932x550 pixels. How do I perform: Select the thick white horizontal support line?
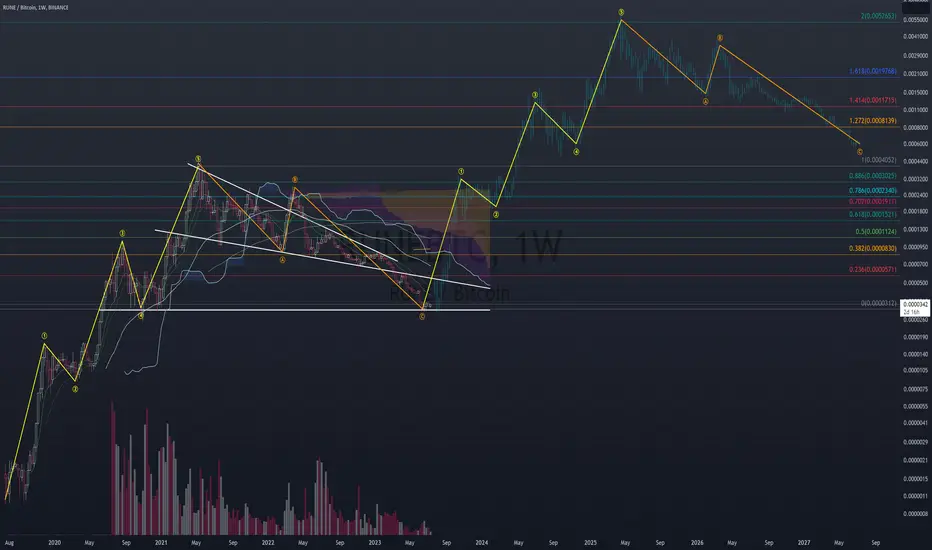294,310
